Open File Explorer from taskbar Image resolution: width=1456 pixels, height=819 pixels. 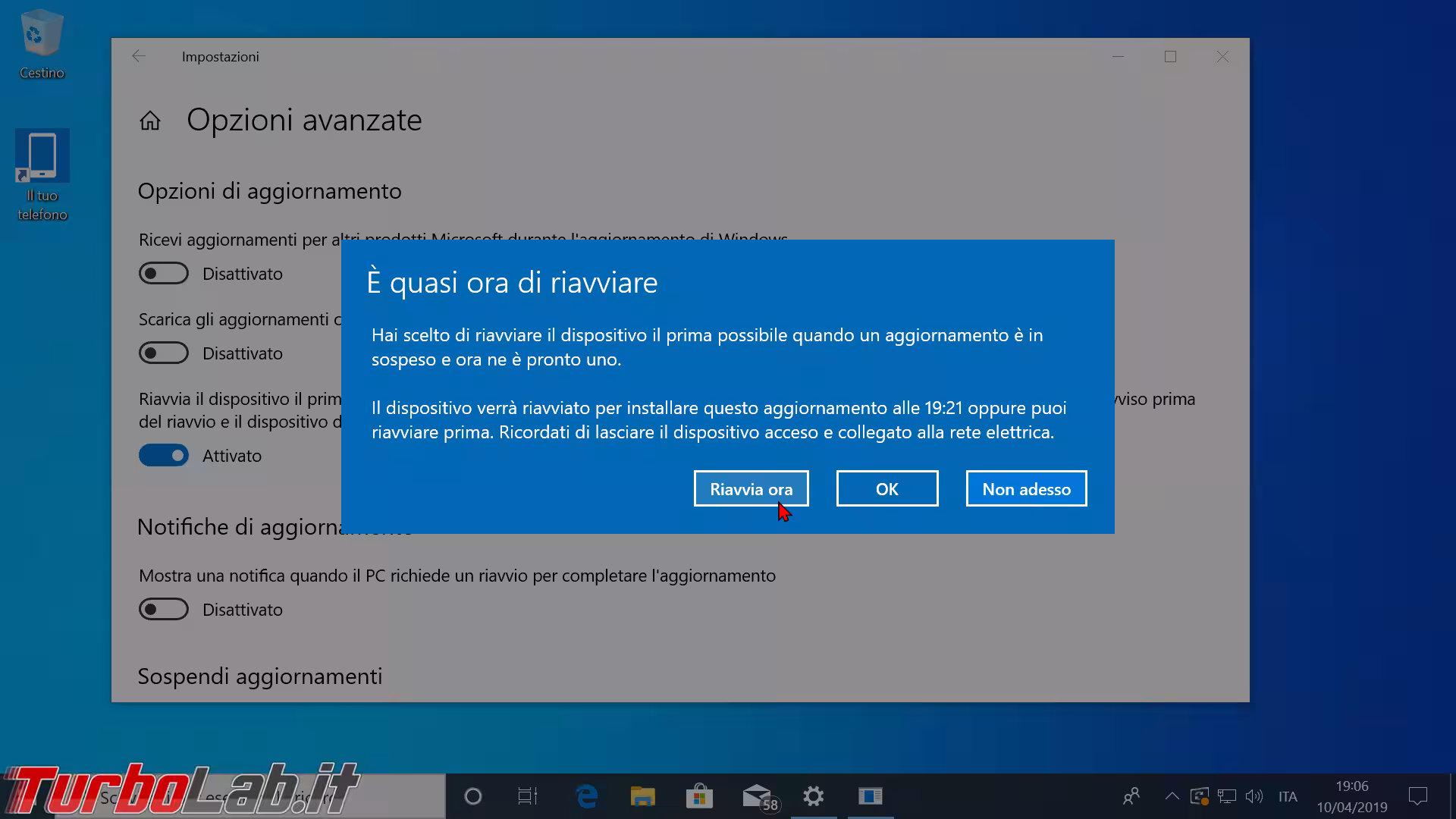[642, 796]
